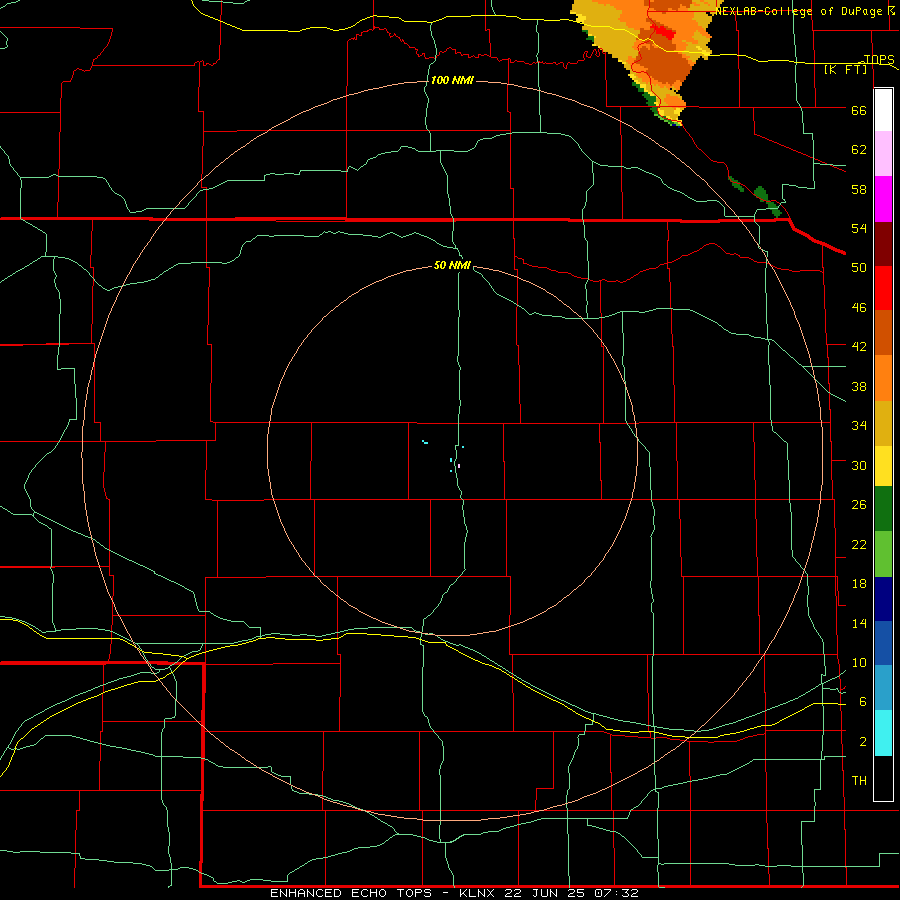Click the 38 legend value

(x=859, y=387)
